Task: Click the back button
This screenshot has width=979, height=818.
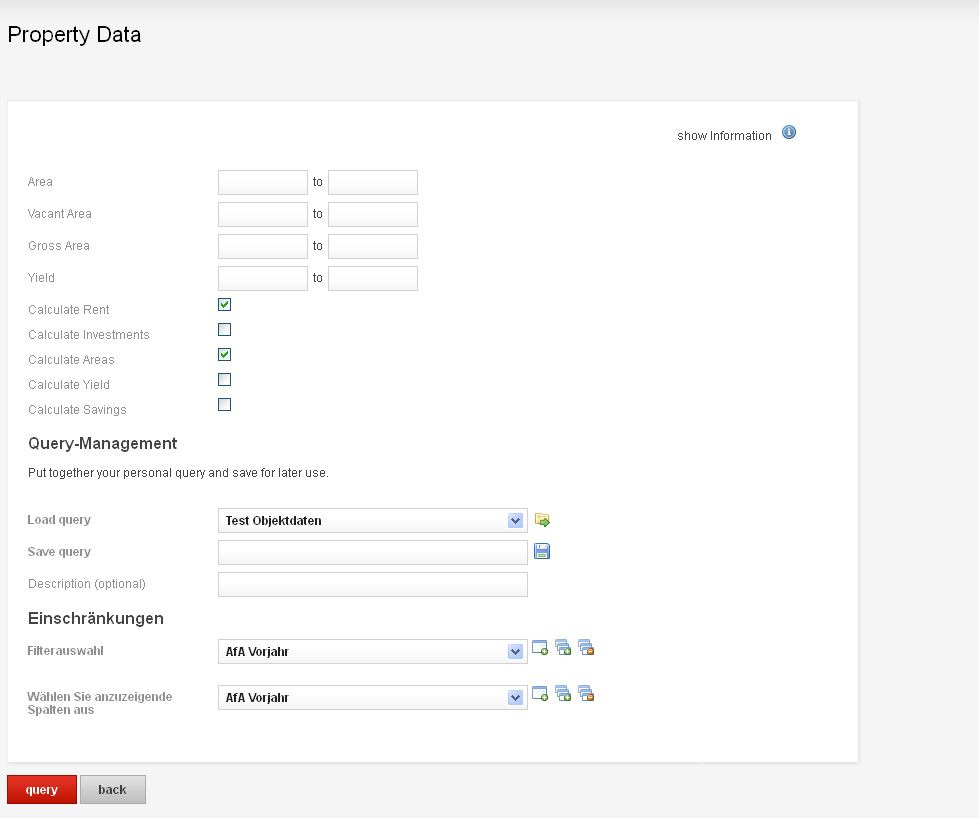Action: pyautogui.click(x=113, y=790)
